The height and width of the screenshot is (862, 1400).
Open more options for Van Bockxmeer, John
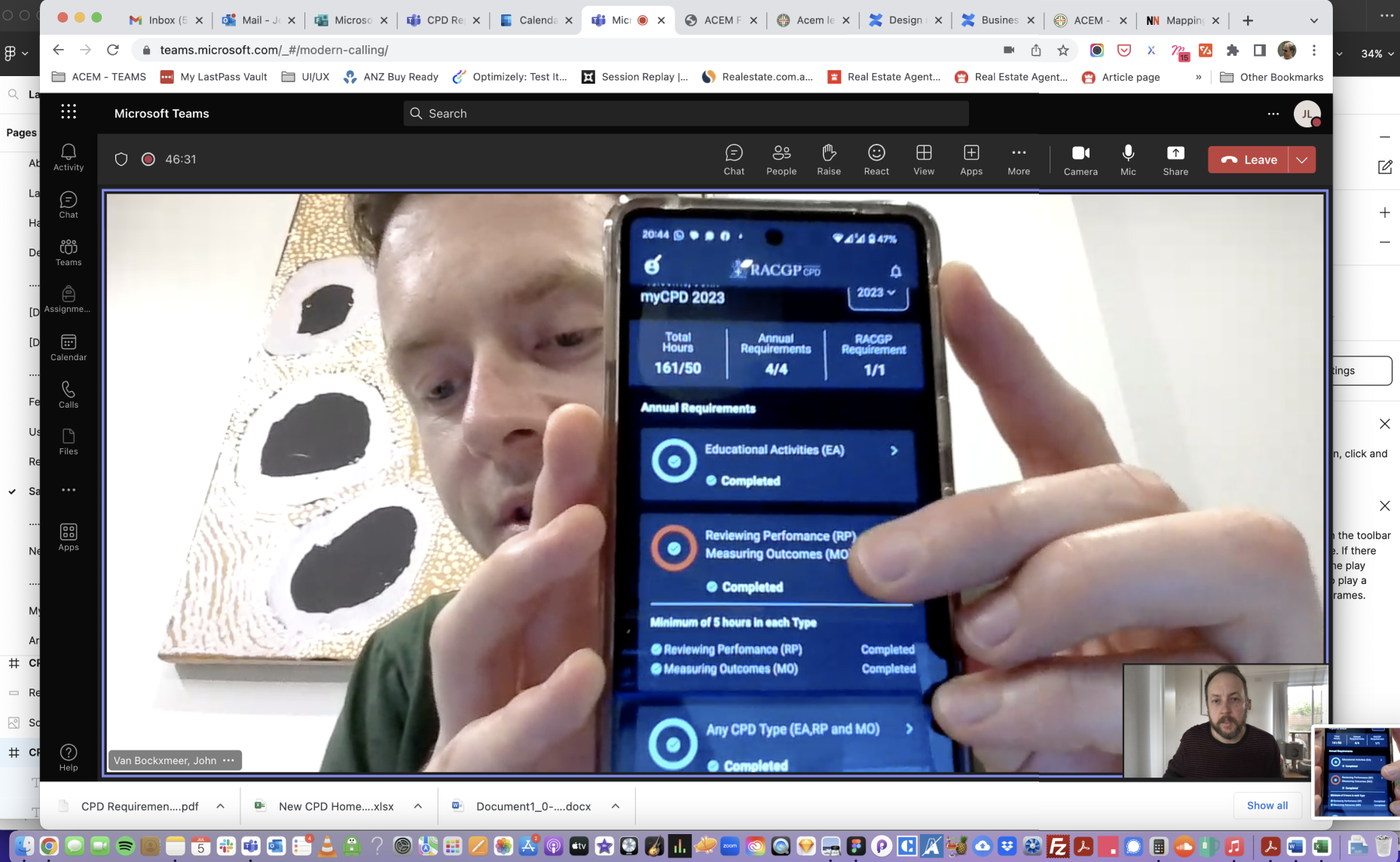tap(229, 760)
